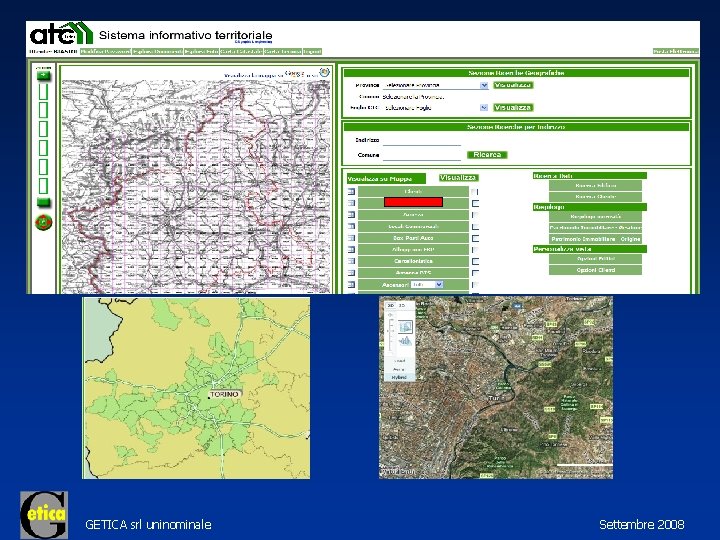Click the Opzioni Clienti button
The image size is (720, 540).
coord(595,270)
